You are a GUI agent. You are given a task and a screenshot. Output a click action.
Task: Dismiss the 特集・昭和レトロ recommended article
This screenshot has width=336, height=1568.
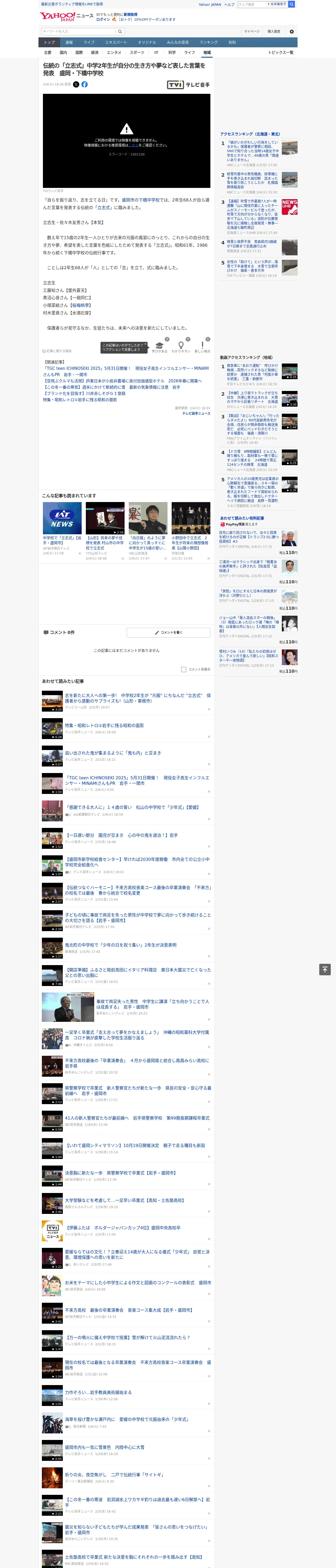click(209, 736)
